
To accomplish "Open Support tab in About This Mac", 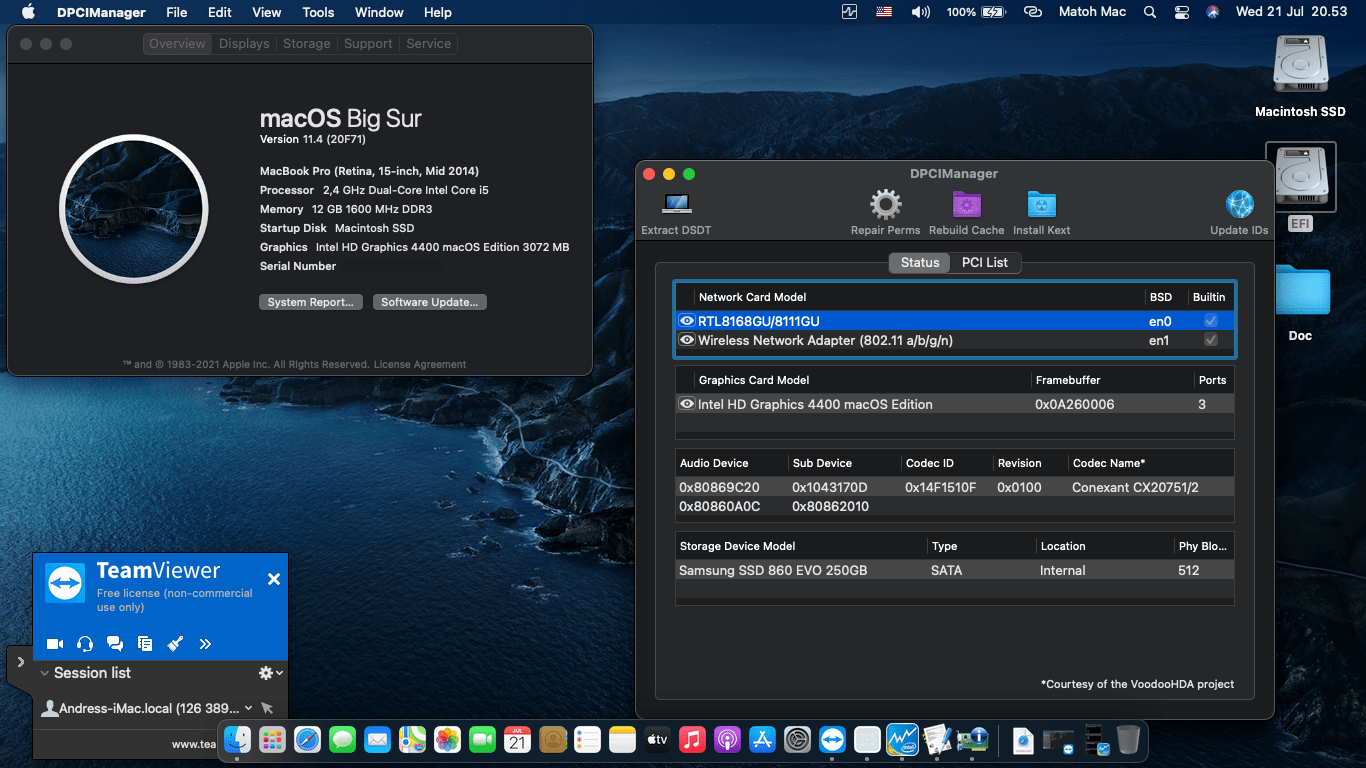I will [x=368, y=44].
